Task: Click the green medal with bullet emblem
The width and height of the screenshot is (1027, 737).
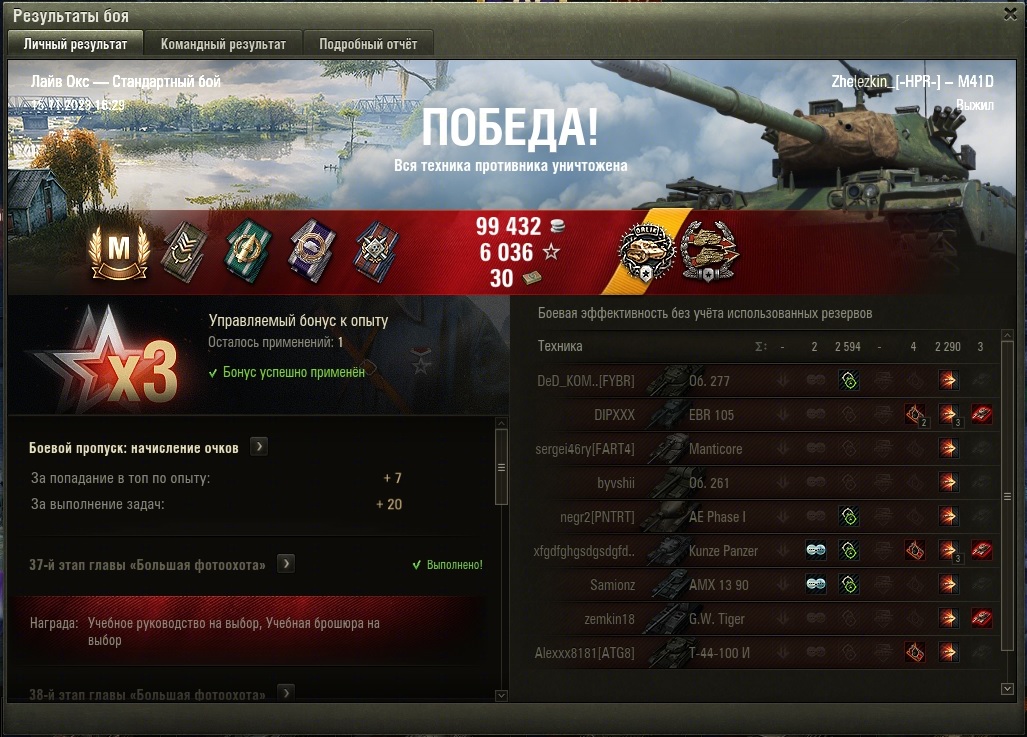Action: click(x=249, y=252)
